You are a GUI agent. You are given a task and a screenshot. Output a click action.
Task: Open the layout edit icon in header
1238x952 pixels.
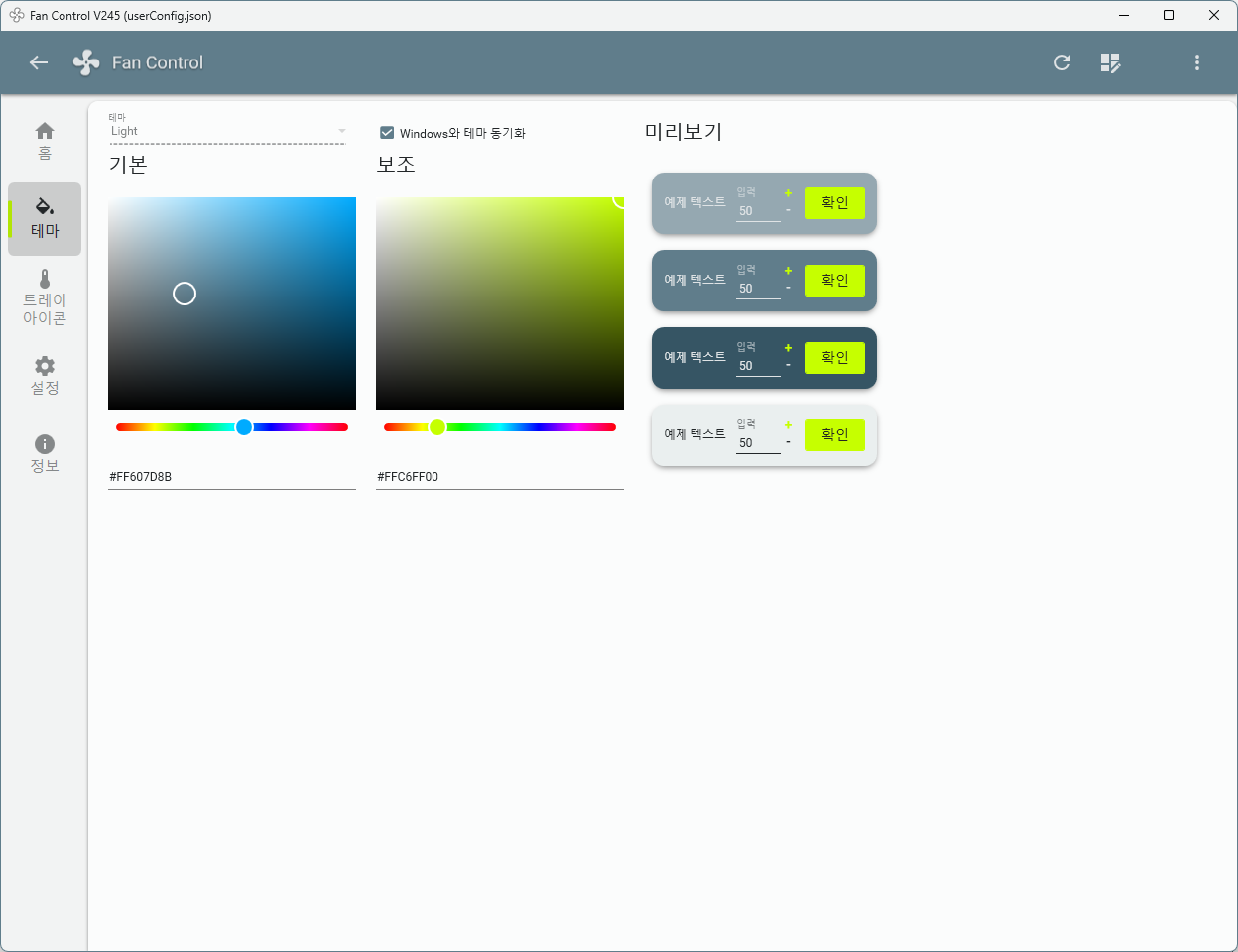tap(1111, 62)
